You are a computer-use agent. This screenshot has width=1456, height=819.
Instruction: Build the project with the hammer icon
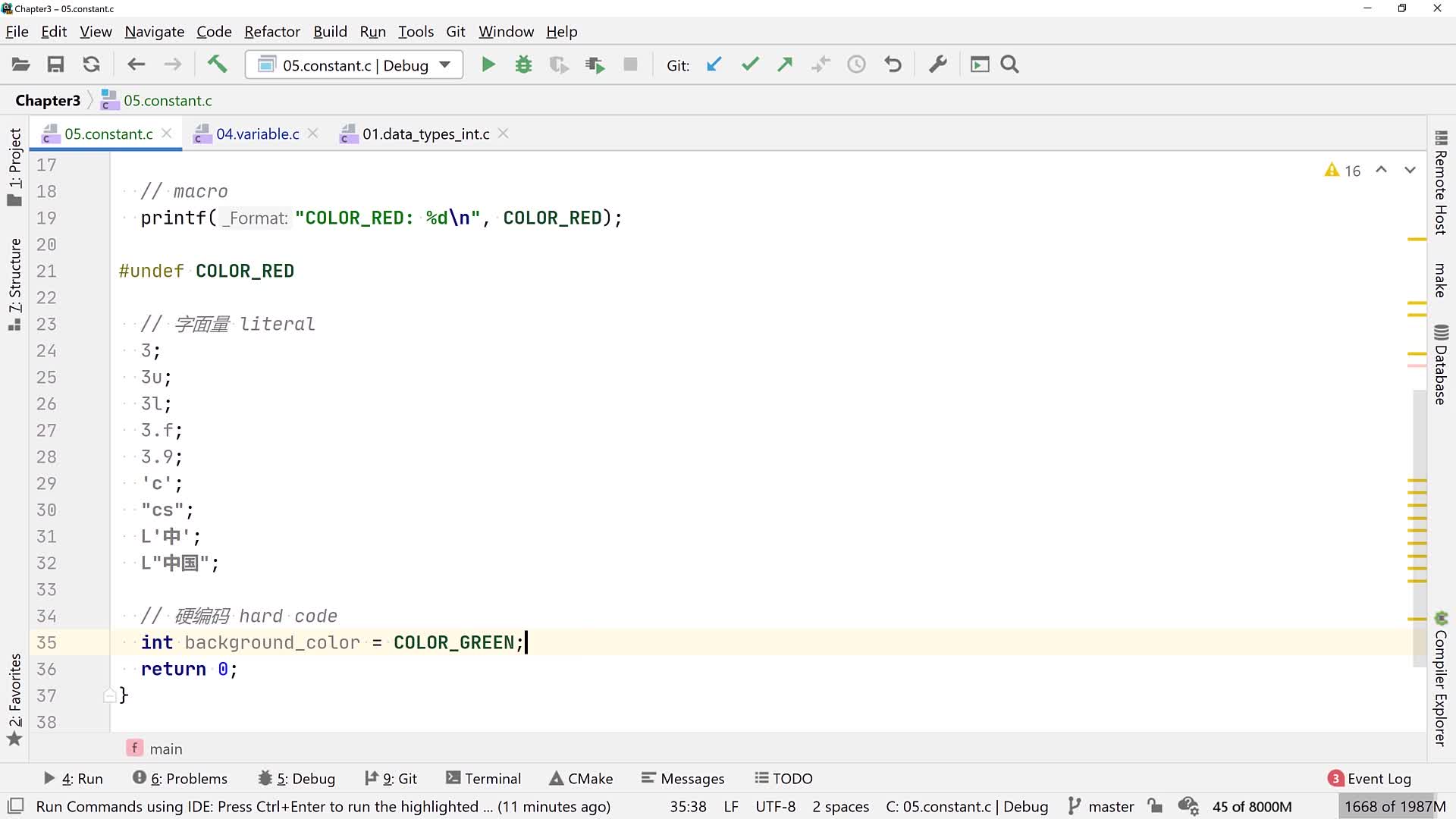[x=217, y=64]
